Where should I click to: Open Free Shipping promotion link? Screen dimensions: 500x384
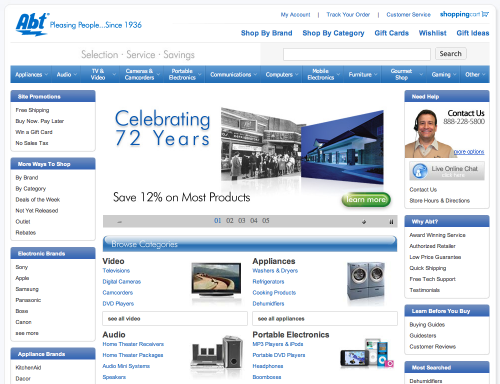tap(32, 110)
